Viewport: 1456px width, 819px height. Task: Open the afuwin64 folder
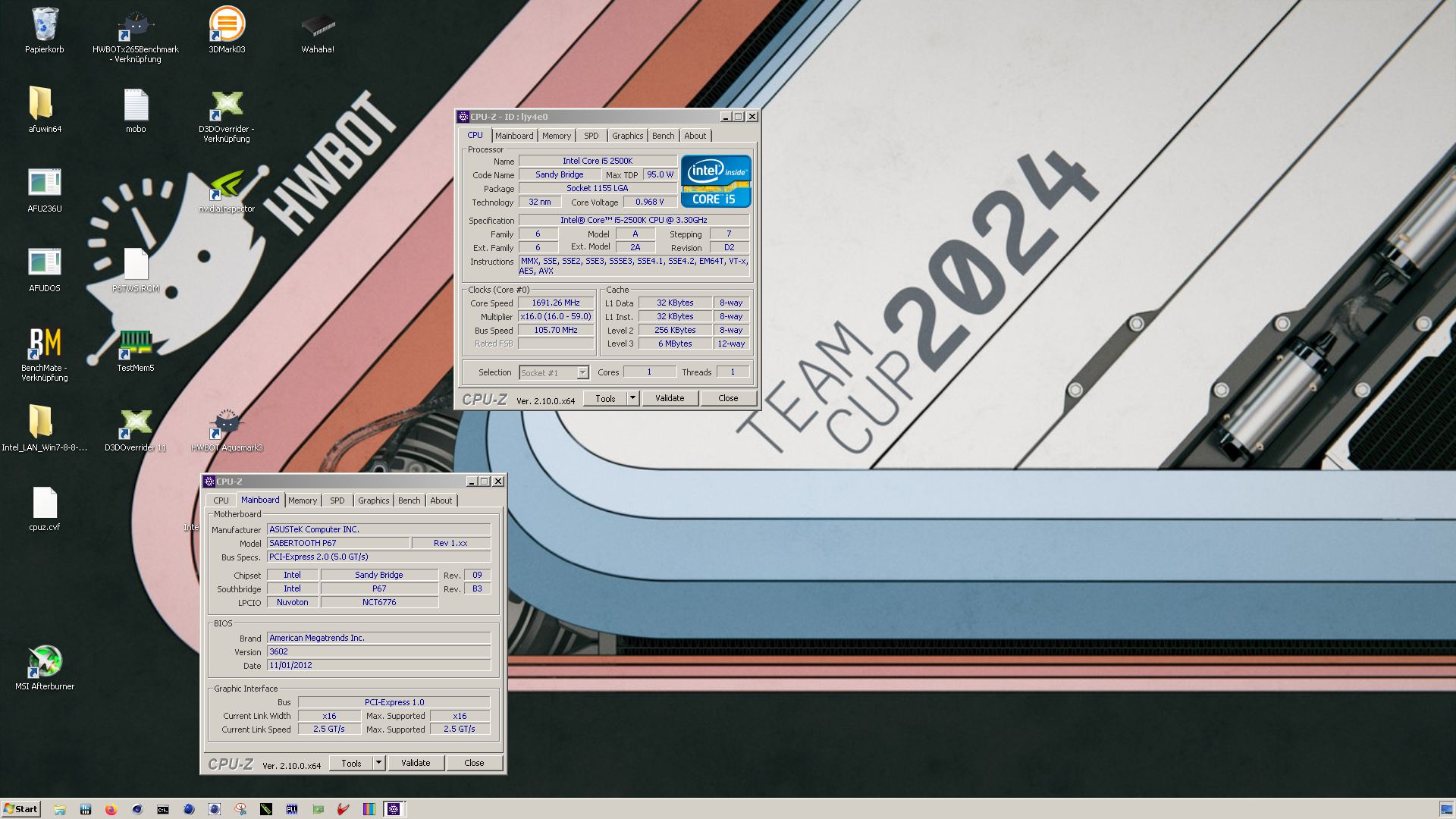pos(45,110)
